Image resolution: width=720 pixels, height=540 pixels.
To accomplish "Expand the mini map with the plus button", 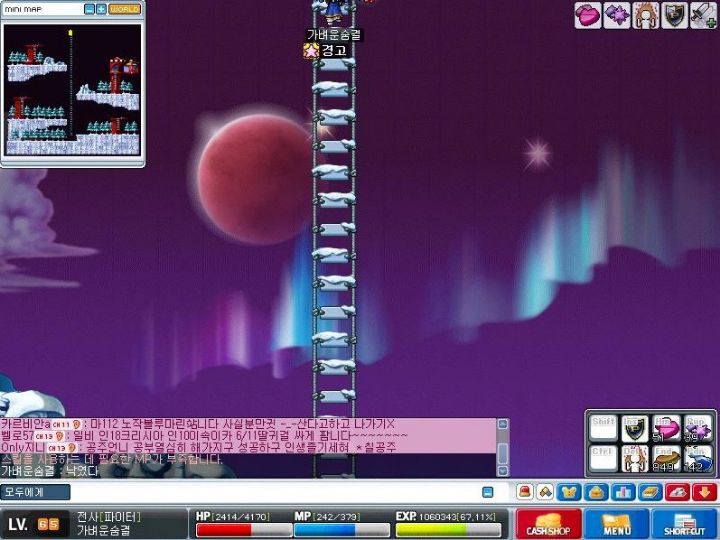I will 101,9.
